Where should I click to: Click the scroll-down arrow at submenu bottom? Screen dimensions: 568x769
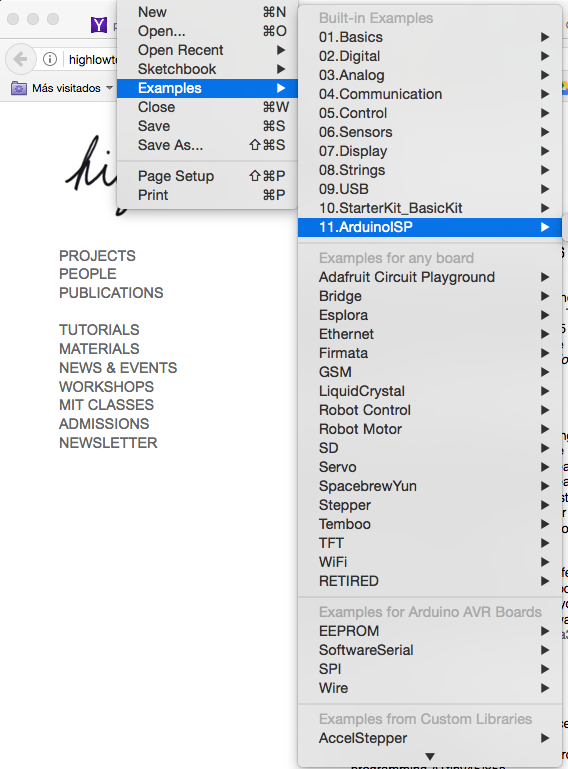pos(430,757)
